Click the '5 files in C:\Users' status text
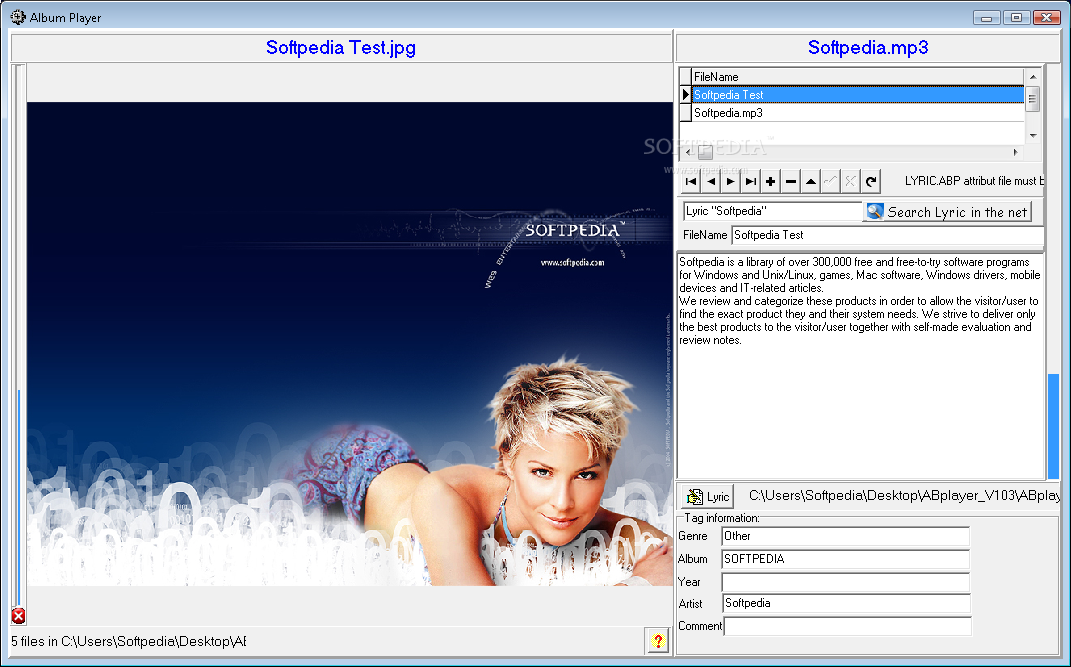The width and height of the screenshot is (1071, 667). click(128, 642)
